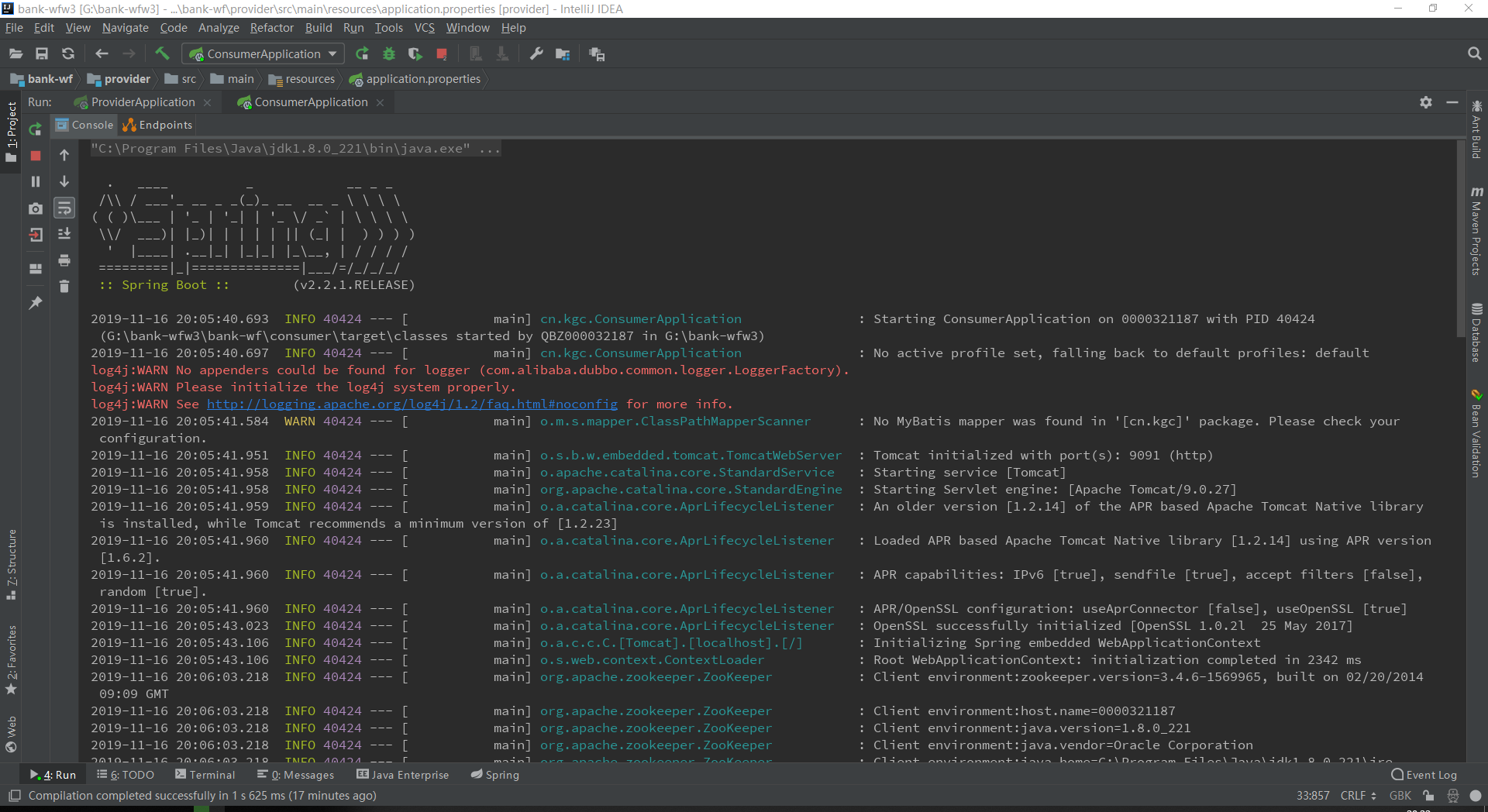Toggle the 1: Project tool window
The width and height of the screenshot is (1488, 812).
11,132
